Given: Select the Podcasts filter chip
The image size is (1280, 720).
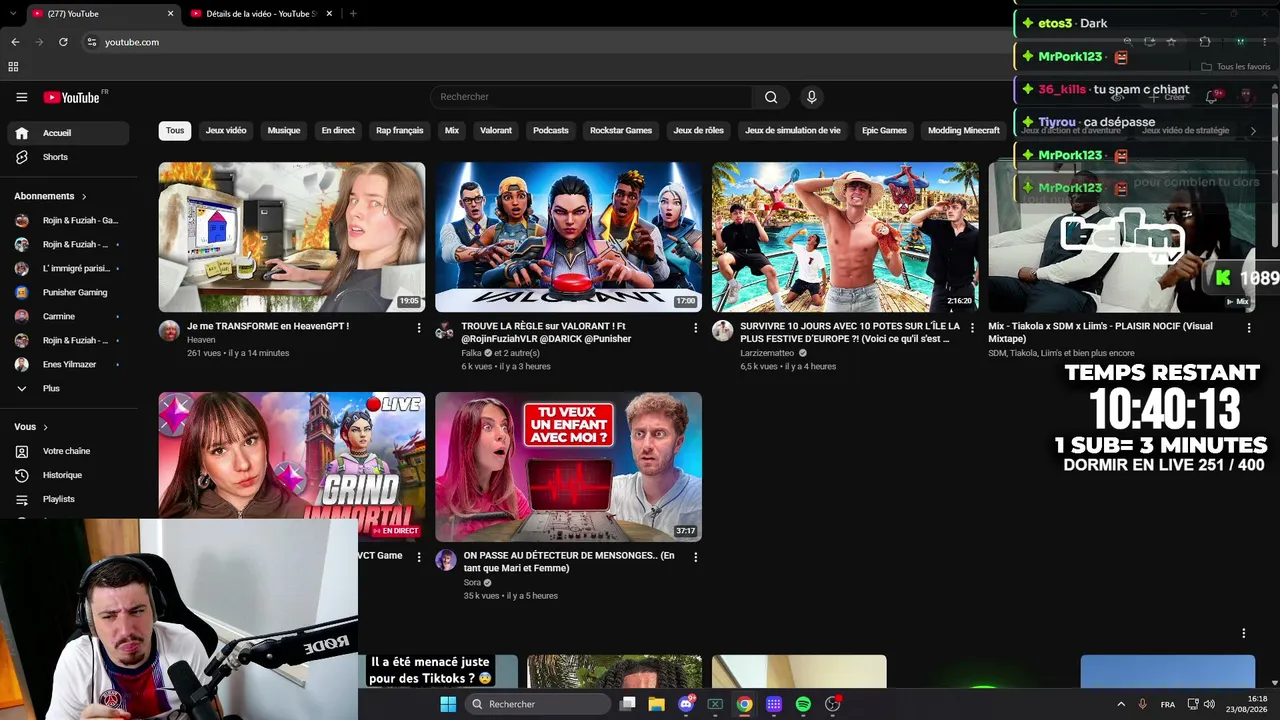Looking at the screenshot, I should pos(551,130).
